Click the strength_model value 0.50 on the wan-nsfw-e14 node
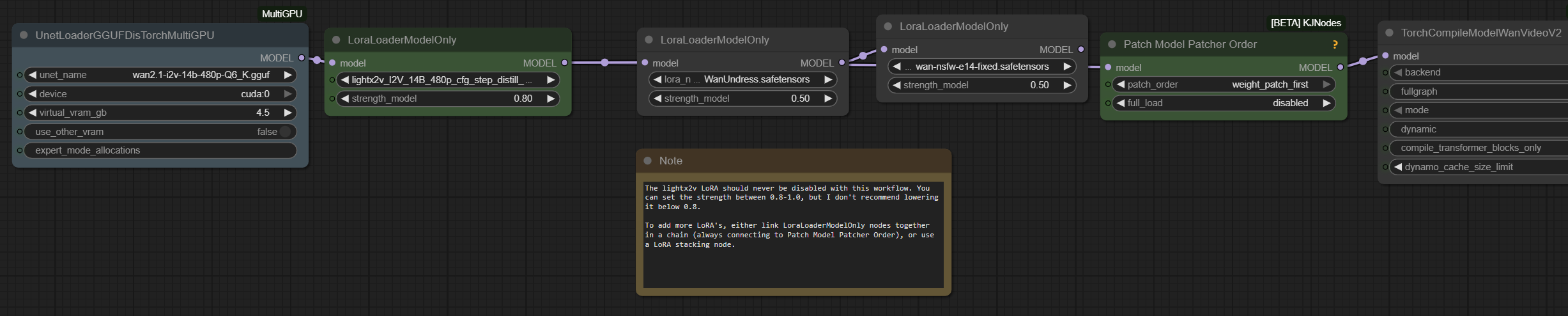This screenshot has width=1568, height=316. tap(1040, 85)
